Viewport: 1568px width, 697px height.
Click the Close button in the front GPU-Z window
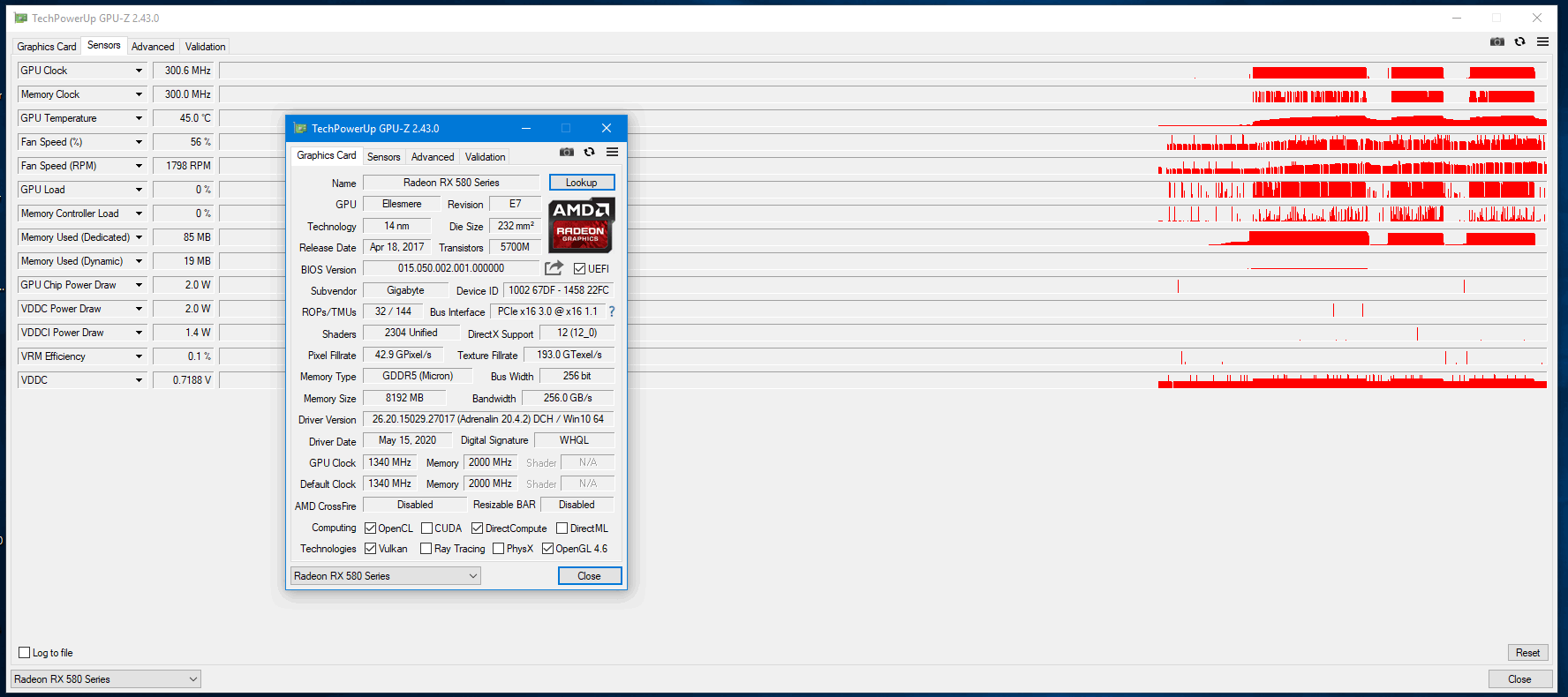coord(590,576)
